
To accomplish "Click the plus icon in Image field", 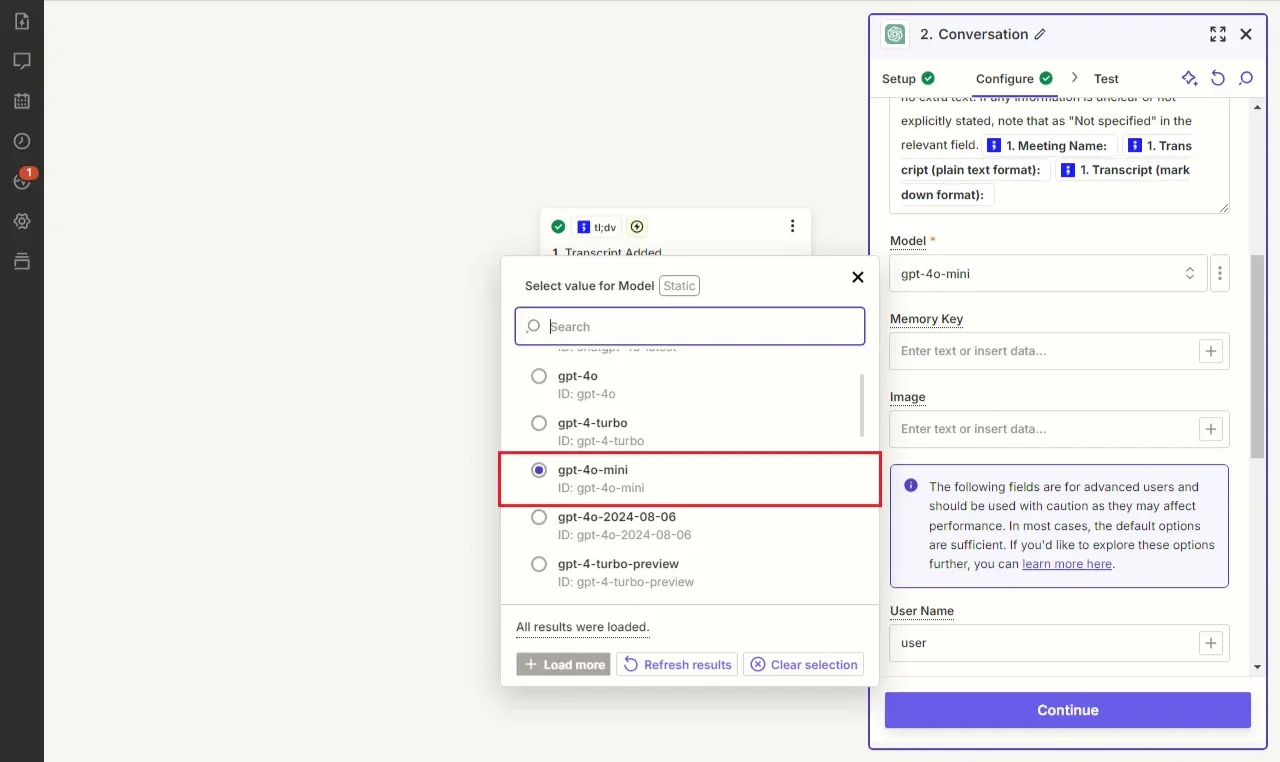I will tap(1211, 429).
